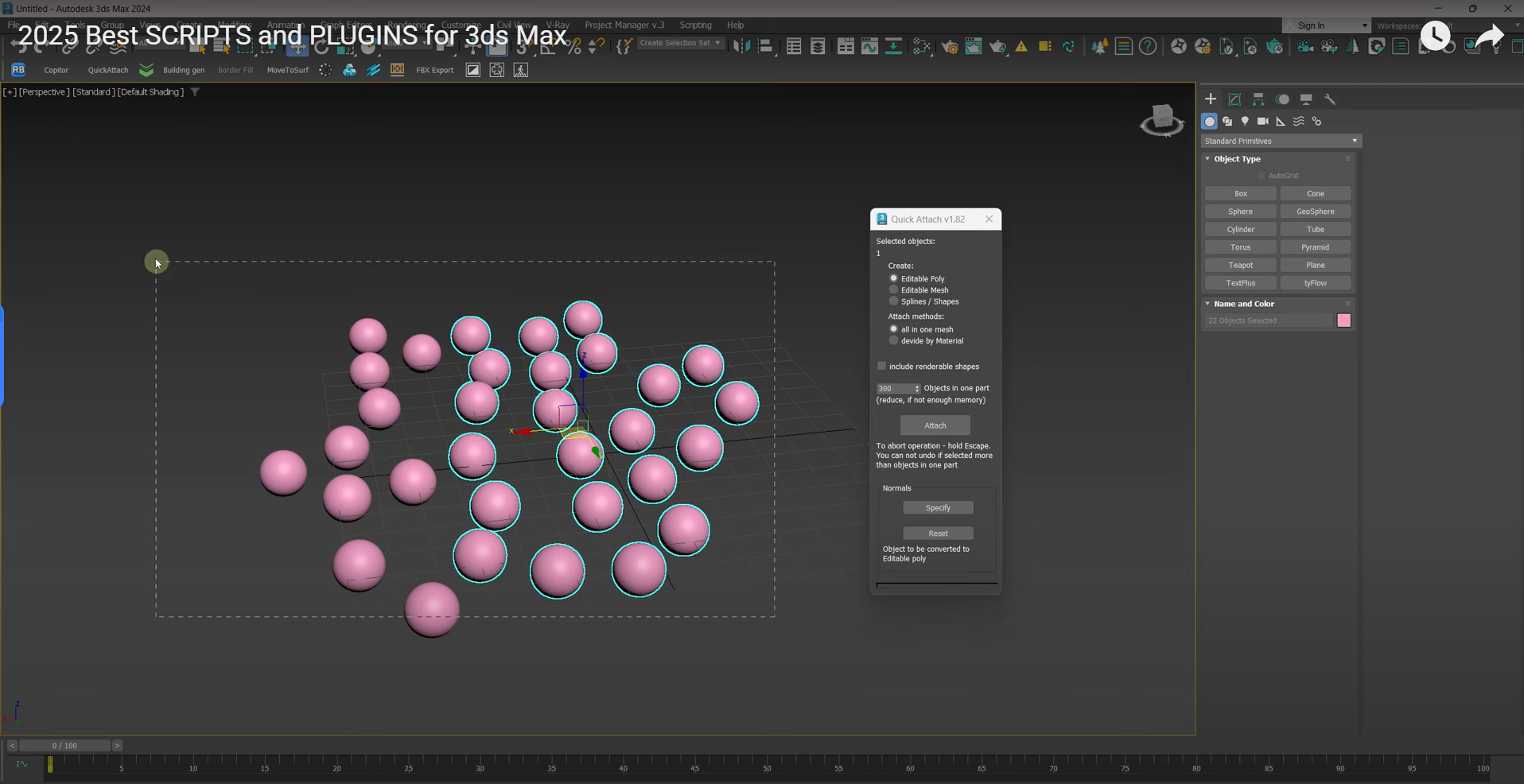Open the Standard Primitives dropdown
The width and height of the screenshot is (1524, 784).
1281,141
